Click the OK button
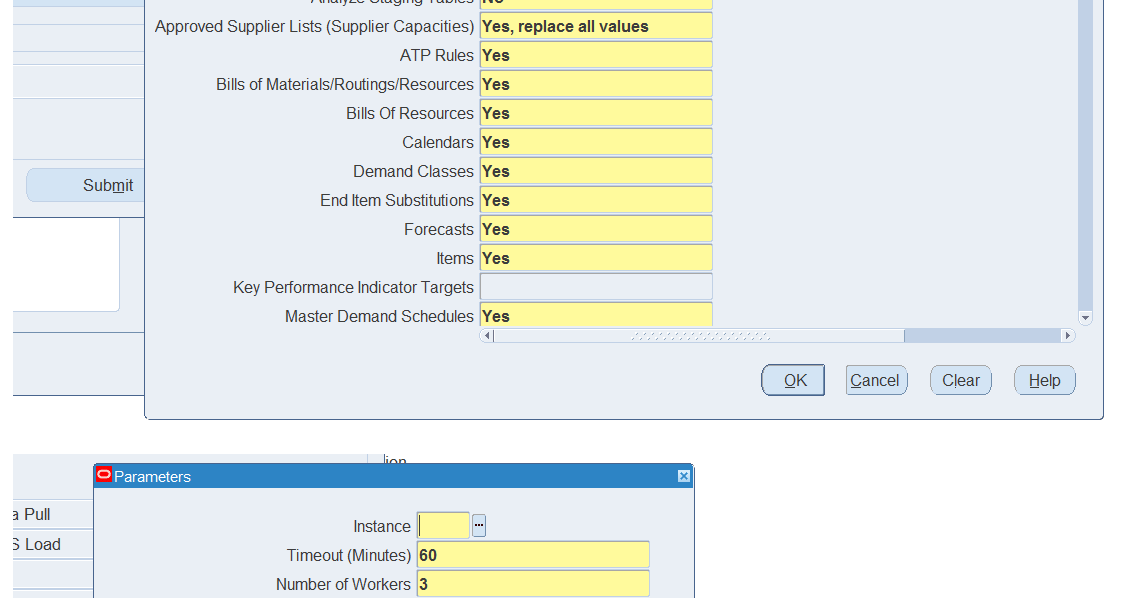The width and height of the screenshot is (1139, 598). [792, 380]
